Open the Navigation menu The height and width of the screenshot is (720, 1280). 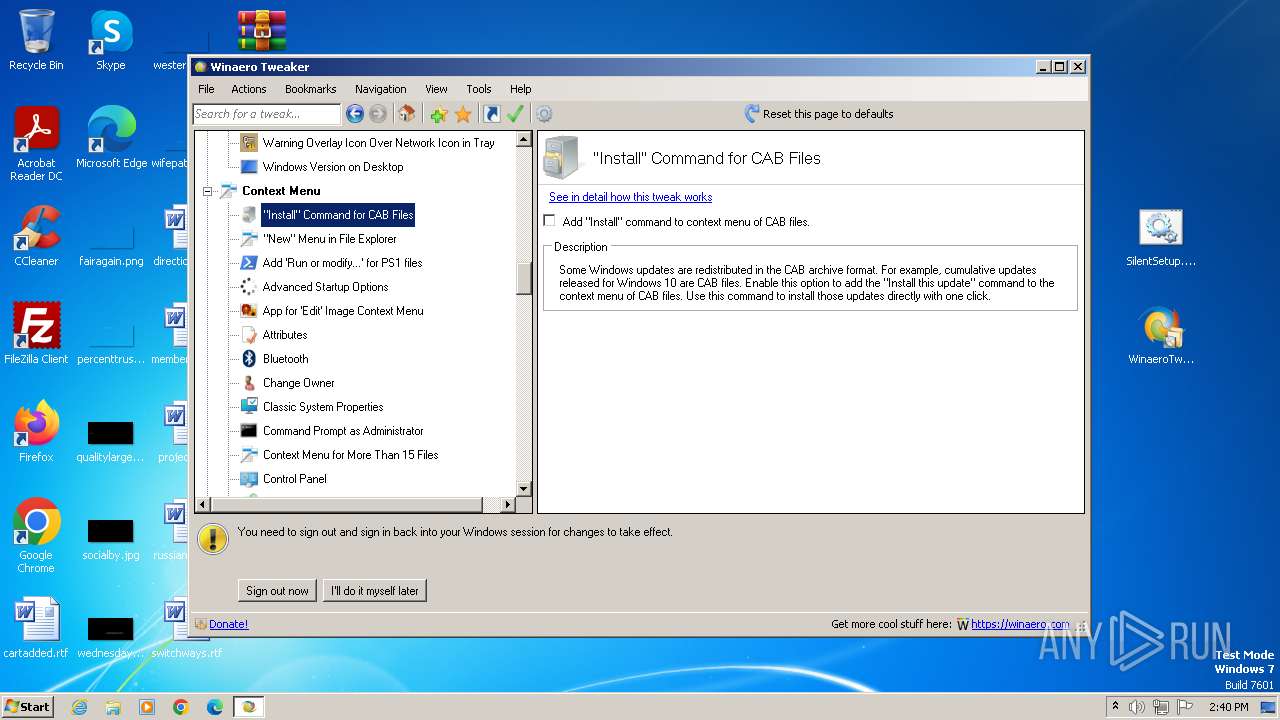tap(381, 89)
